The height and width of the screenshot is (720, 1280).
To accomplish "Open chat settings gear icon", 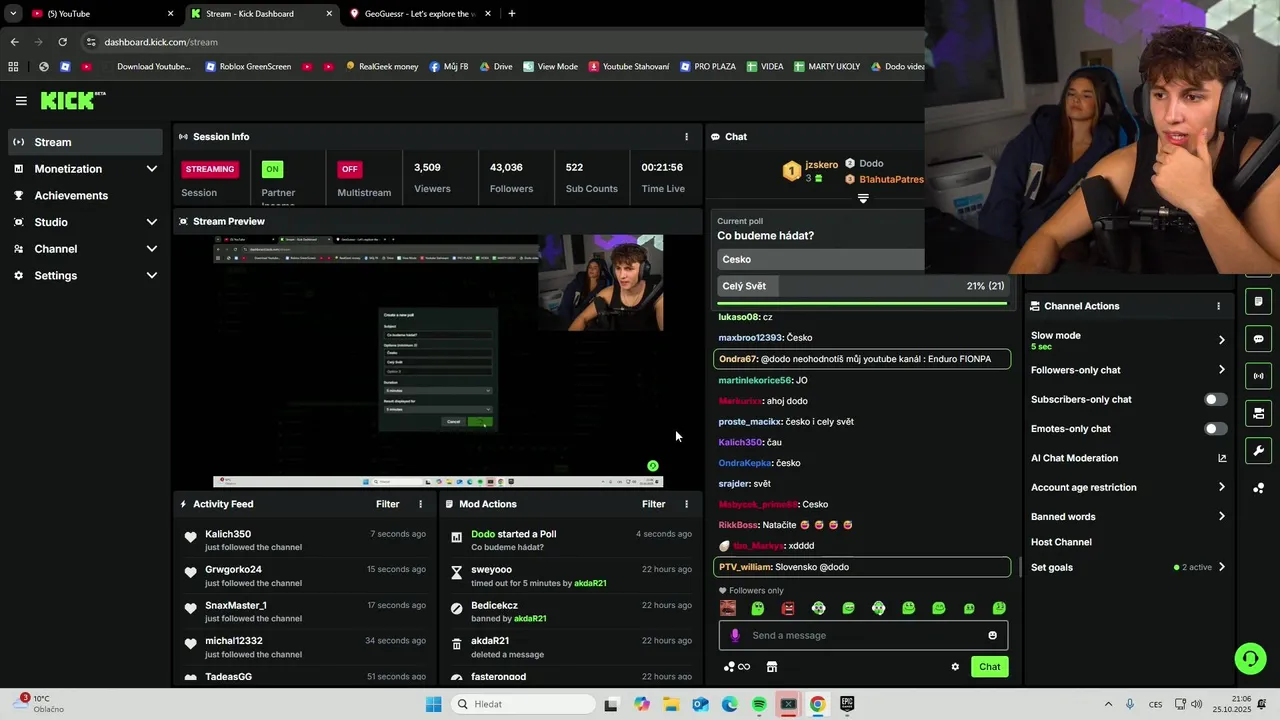I will (955, 667).
